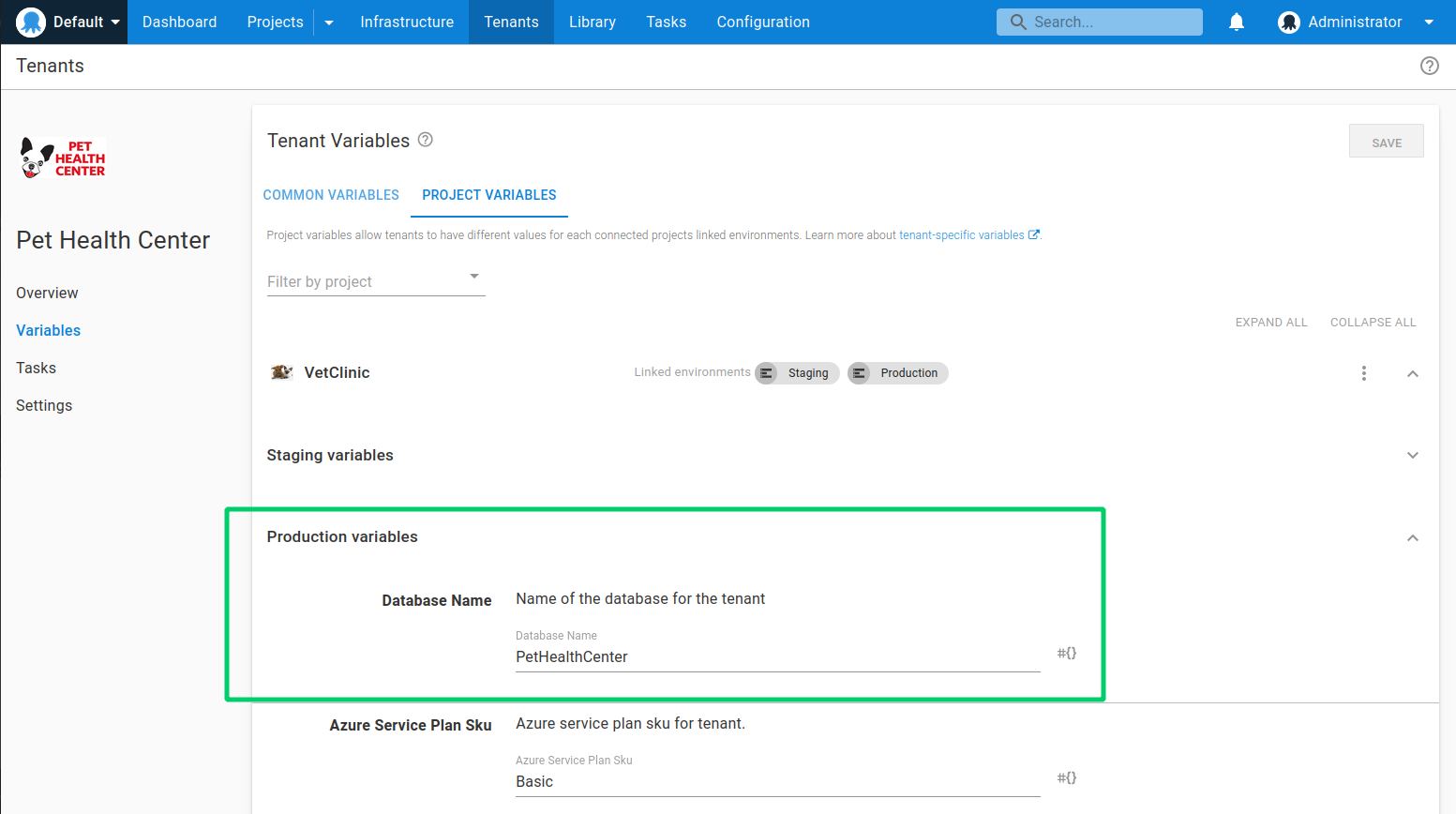This screenshot has height=814, width=1456.
Task: Click the VetClinic project logo icon
Action: click(x=281, y=371)
